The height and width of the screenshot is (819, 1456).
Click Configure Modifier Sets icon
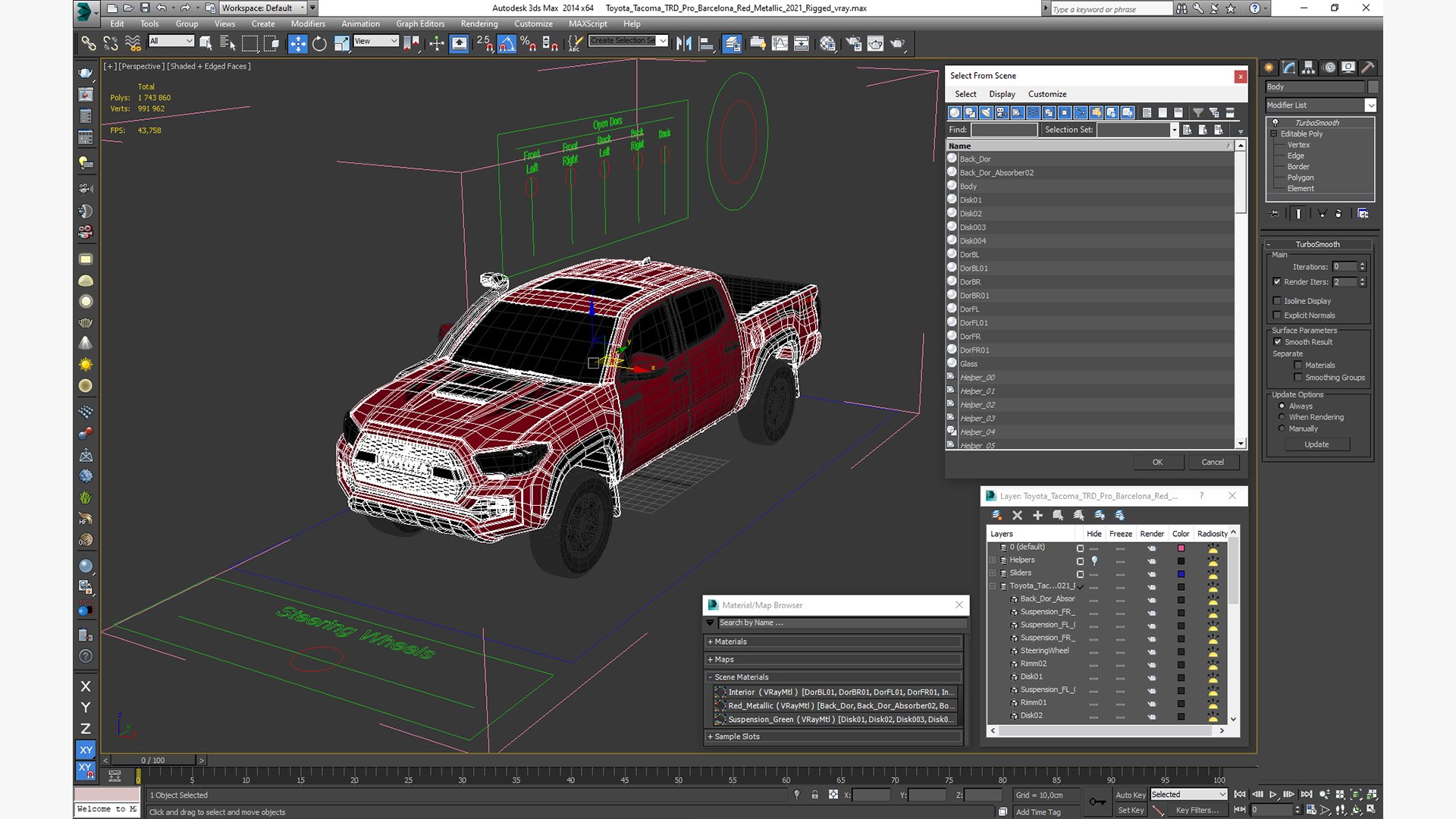(1363, 214)
